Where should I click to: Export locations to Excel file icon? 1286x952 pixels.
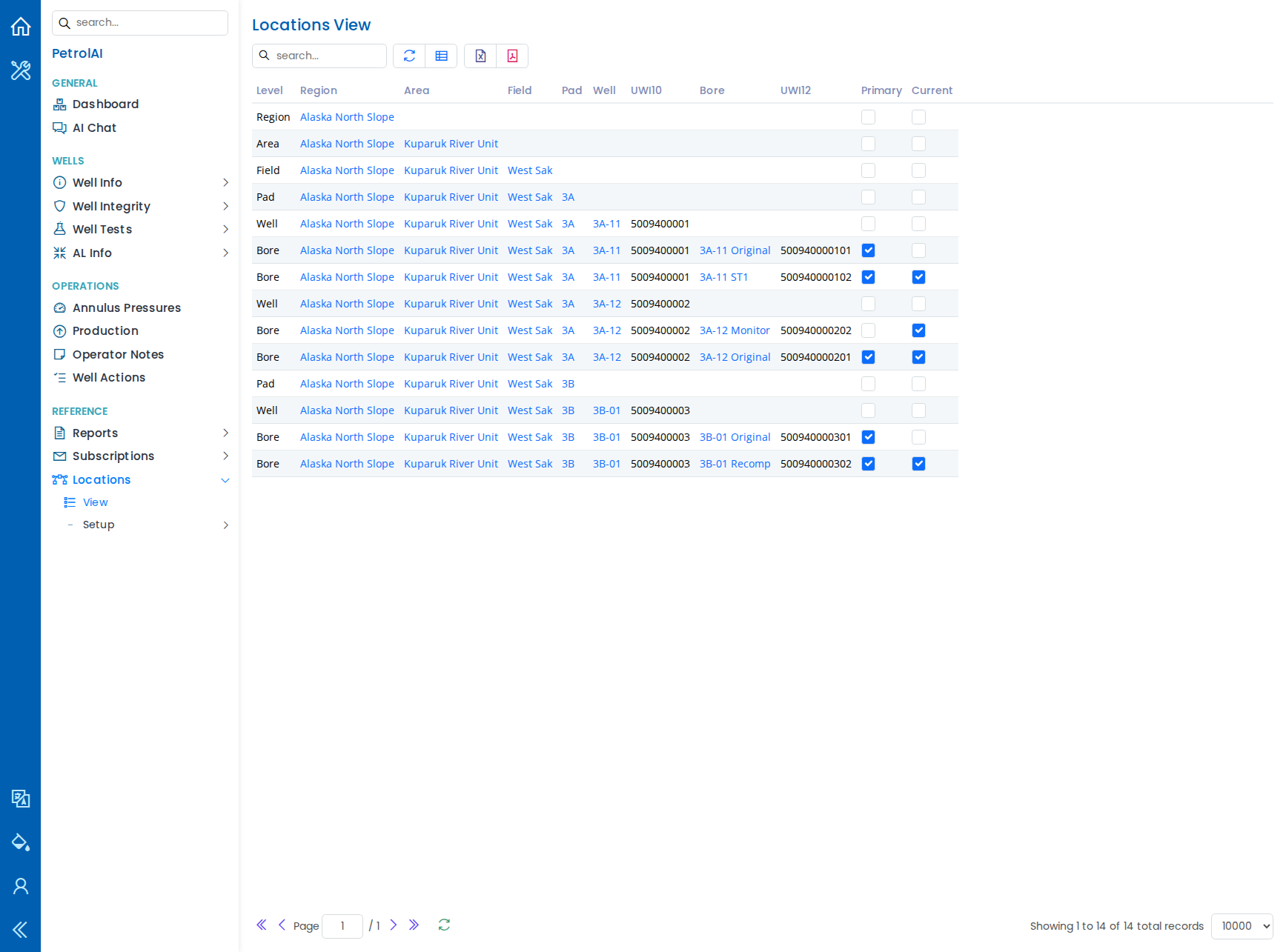point(480,56)
